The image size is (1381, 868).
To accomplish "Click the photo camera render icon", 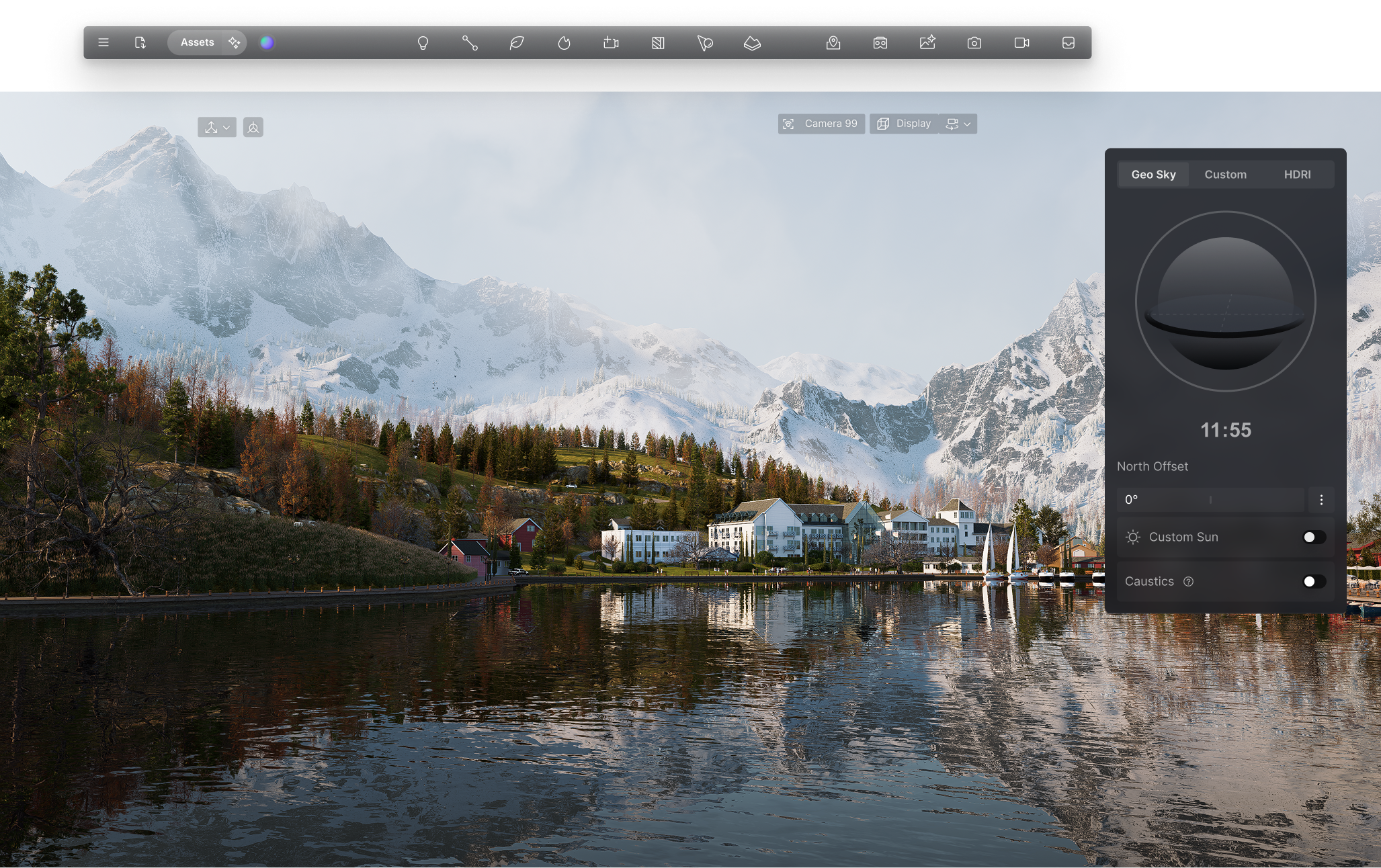I will point(974,43).
